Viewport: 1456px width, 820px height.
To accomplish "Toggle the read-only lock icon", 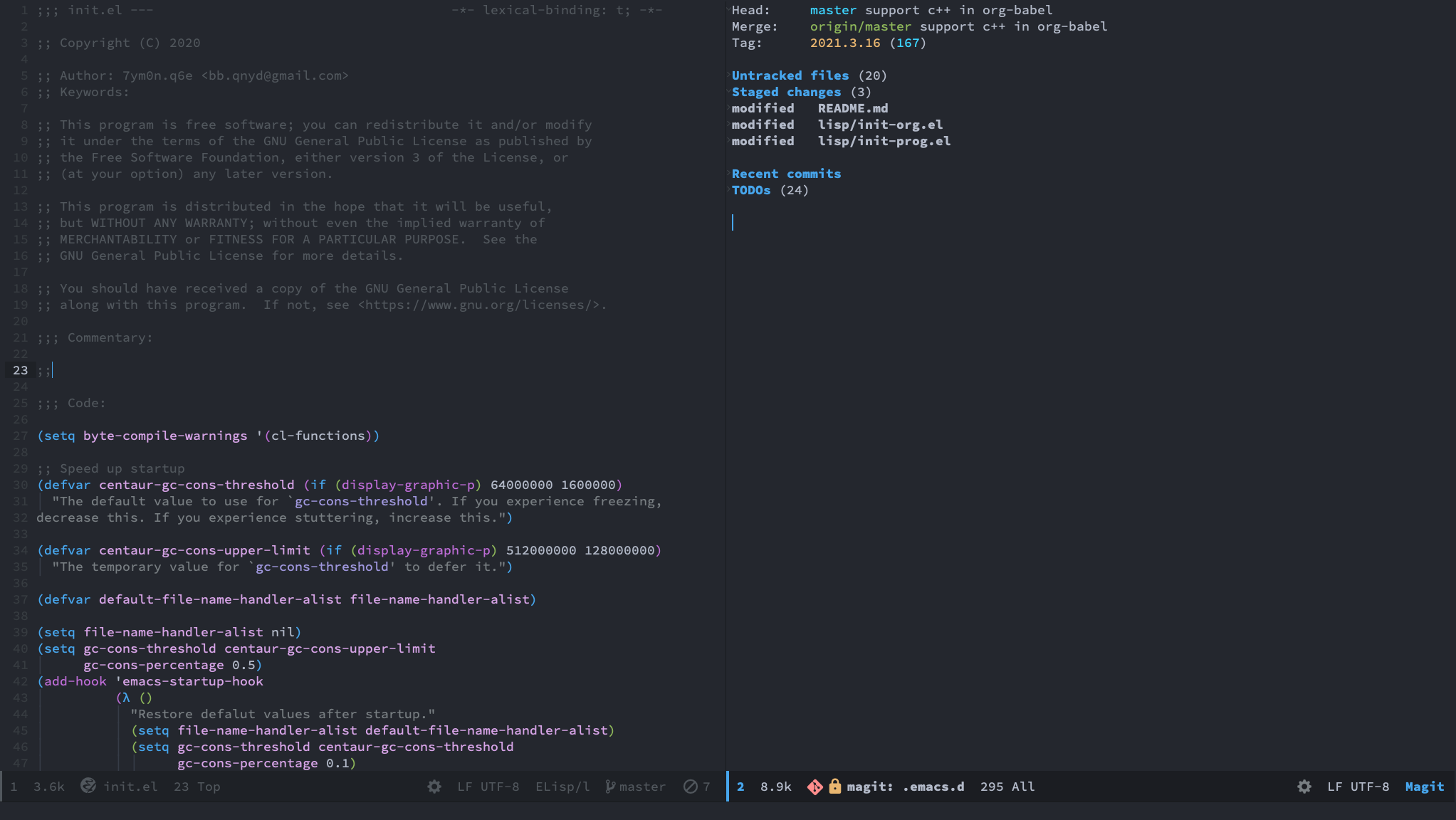I will pyautogui.click(x=834, y=787).
